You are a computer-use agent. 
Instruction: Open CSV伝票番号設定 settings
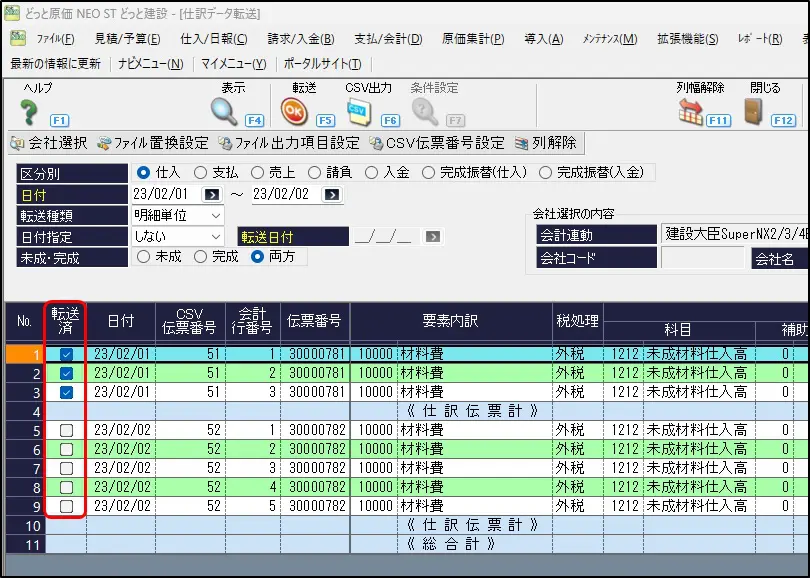pos(438,143)
